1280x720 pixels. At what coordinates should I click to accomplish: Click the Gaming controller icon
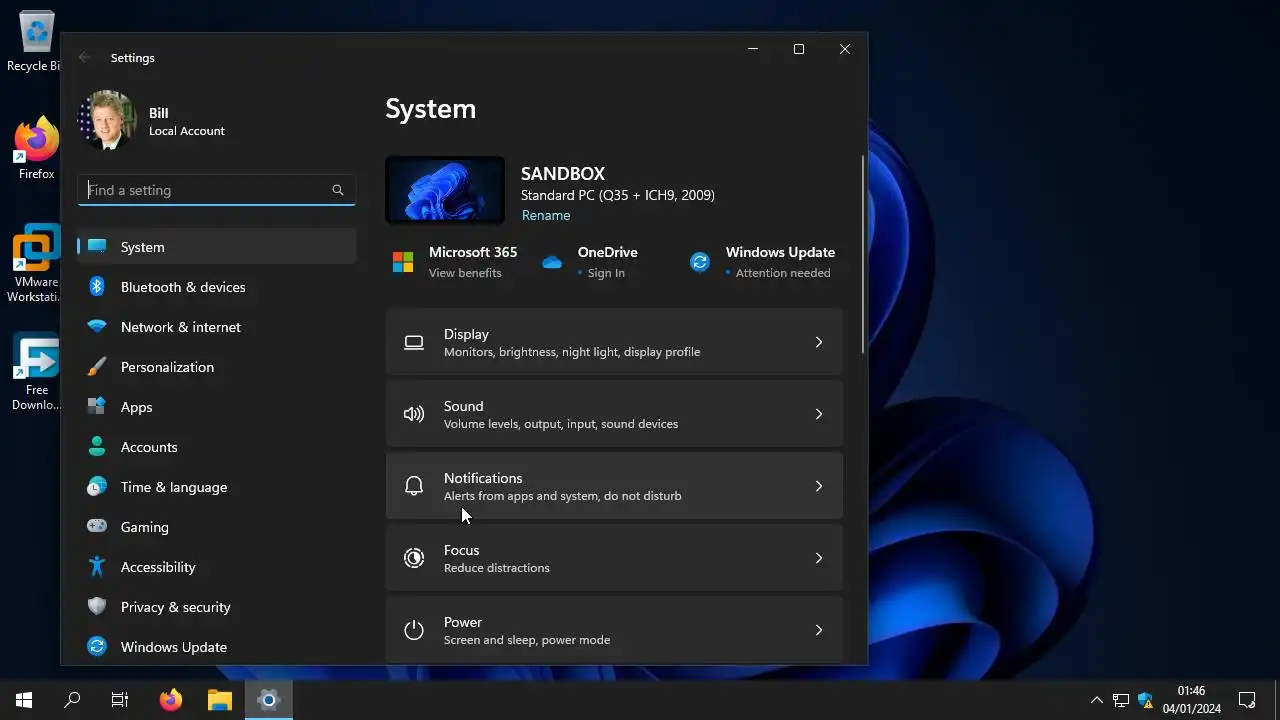(x=97, y=526)
